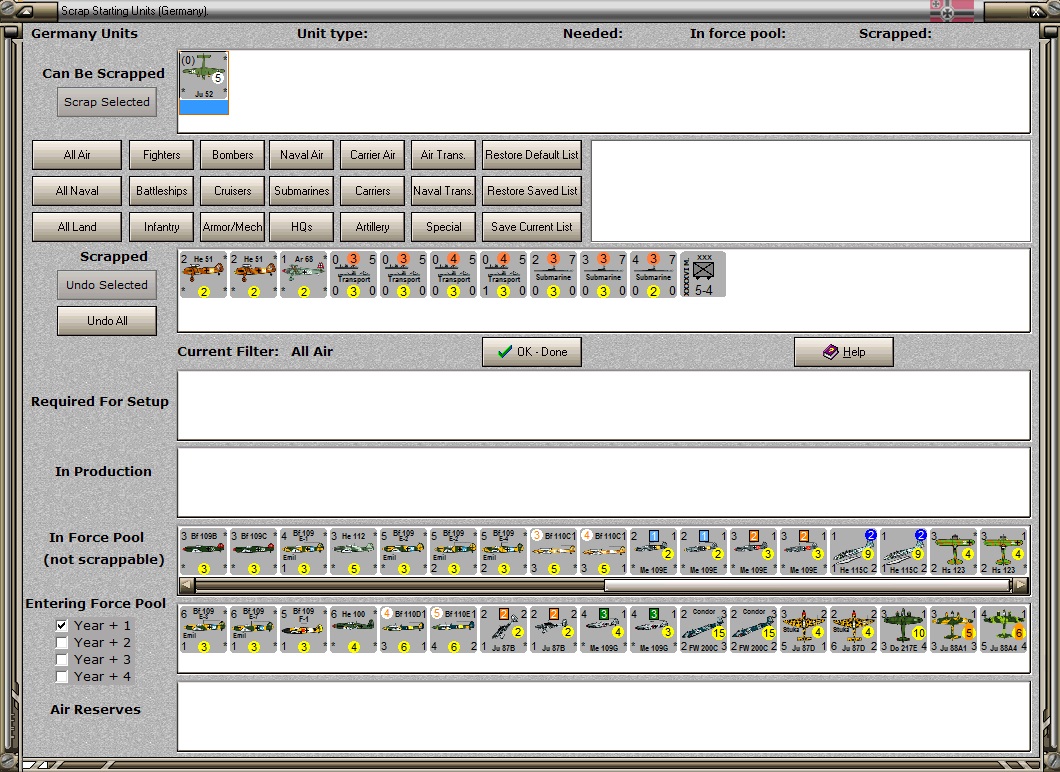Select the Ju 88A4 bomber counter
Screen dimensions: 1060x772
1003,629
